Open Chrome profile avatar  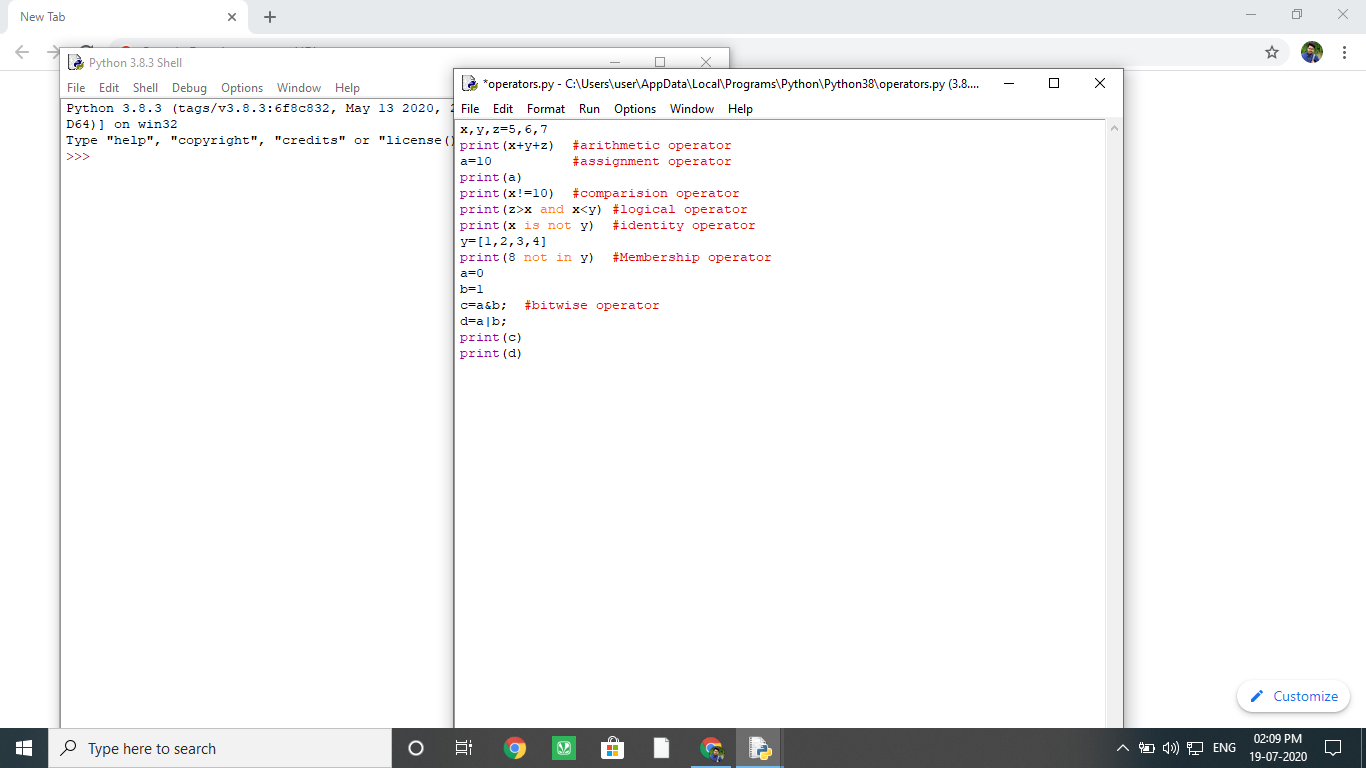coord(1312,52)
